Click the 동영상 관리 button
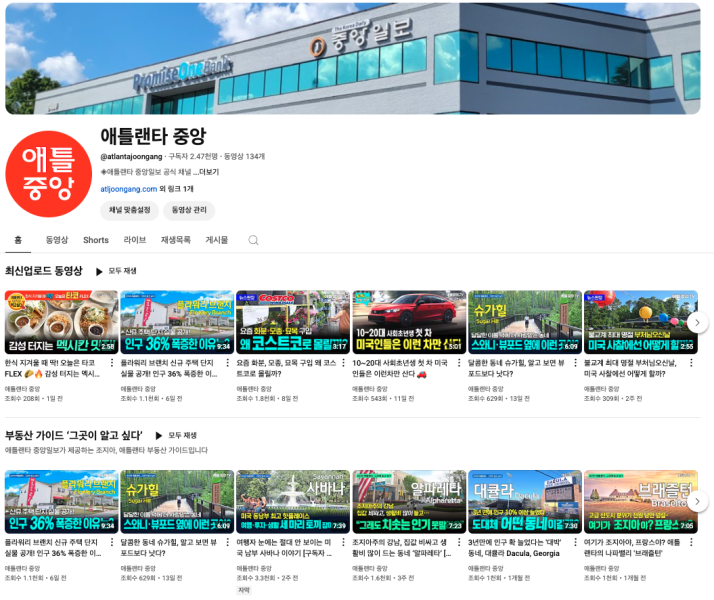Screen dimensions: 714x600 [189, 210]
